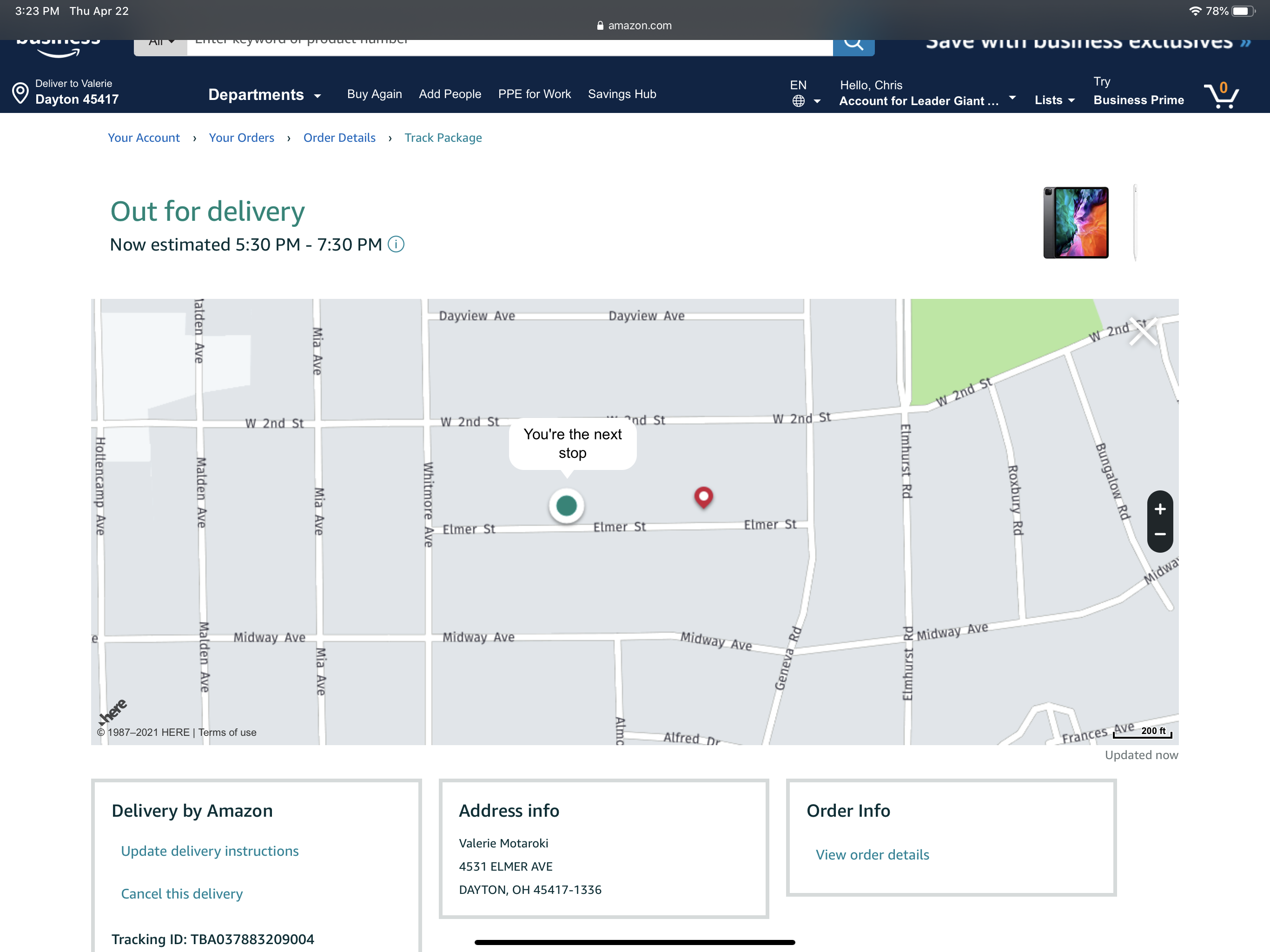This screenshot has height=952, width=1270.
Task: Open Try Business Prime
Action: [x=1138, y=91]
